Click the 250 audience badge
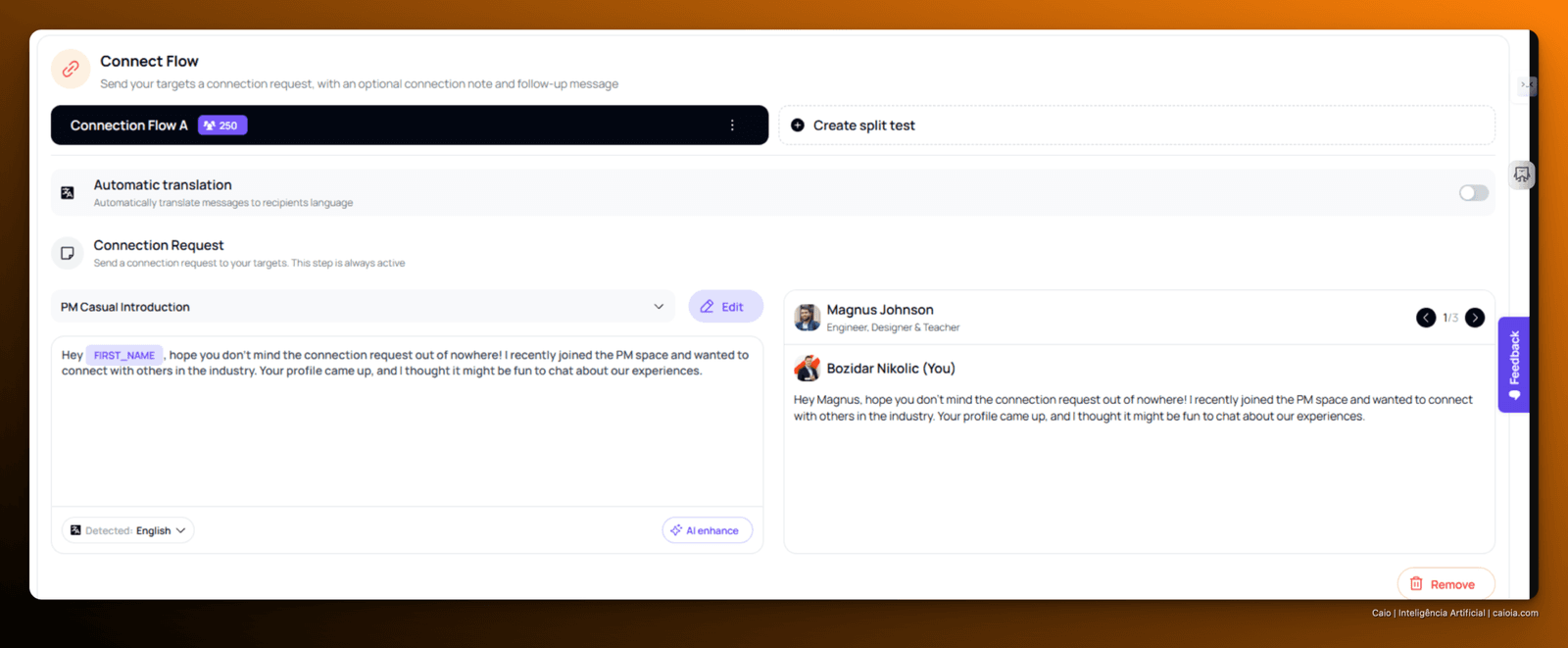The height and width of the screenshot is (648, 1568). click(x=222, y=125)
